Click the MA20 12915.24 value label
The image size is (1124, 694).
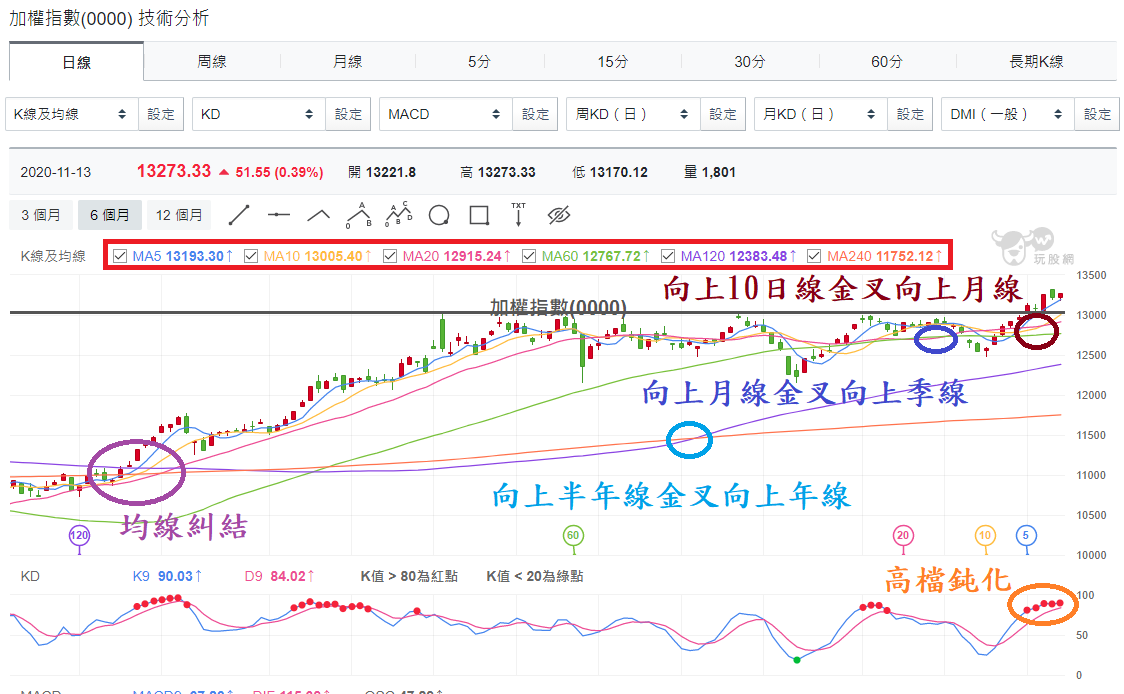click(x=457, y=256)
